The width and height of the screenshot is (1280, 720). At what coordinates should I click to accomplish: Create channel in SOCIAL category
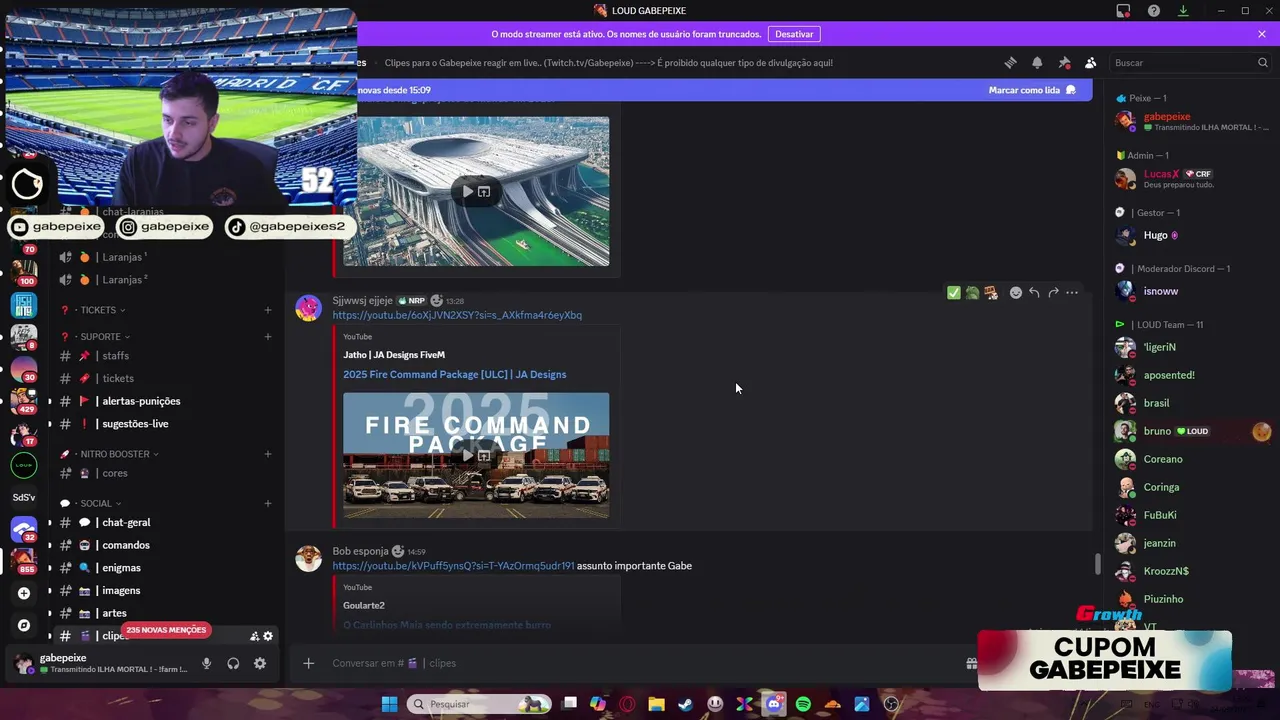267,503
